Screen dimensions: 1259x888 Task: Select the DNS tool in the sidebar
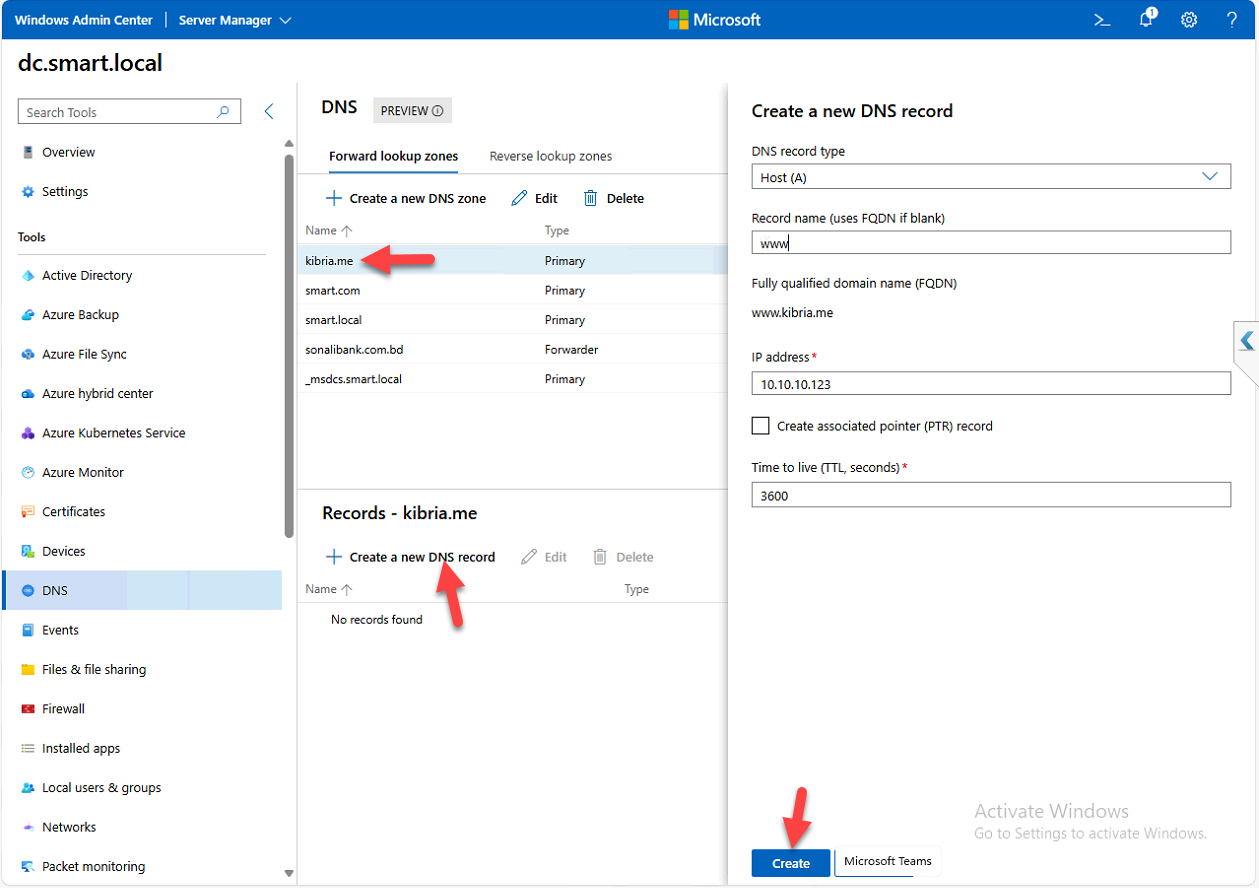pyautogui.click(x=142, y=590)
